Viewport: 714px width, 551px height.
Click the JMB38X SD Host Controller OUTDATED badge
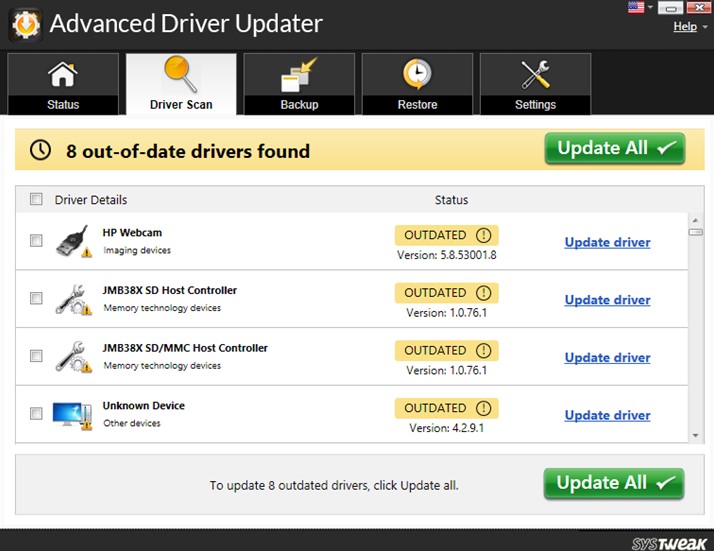(x=446, y=293)
